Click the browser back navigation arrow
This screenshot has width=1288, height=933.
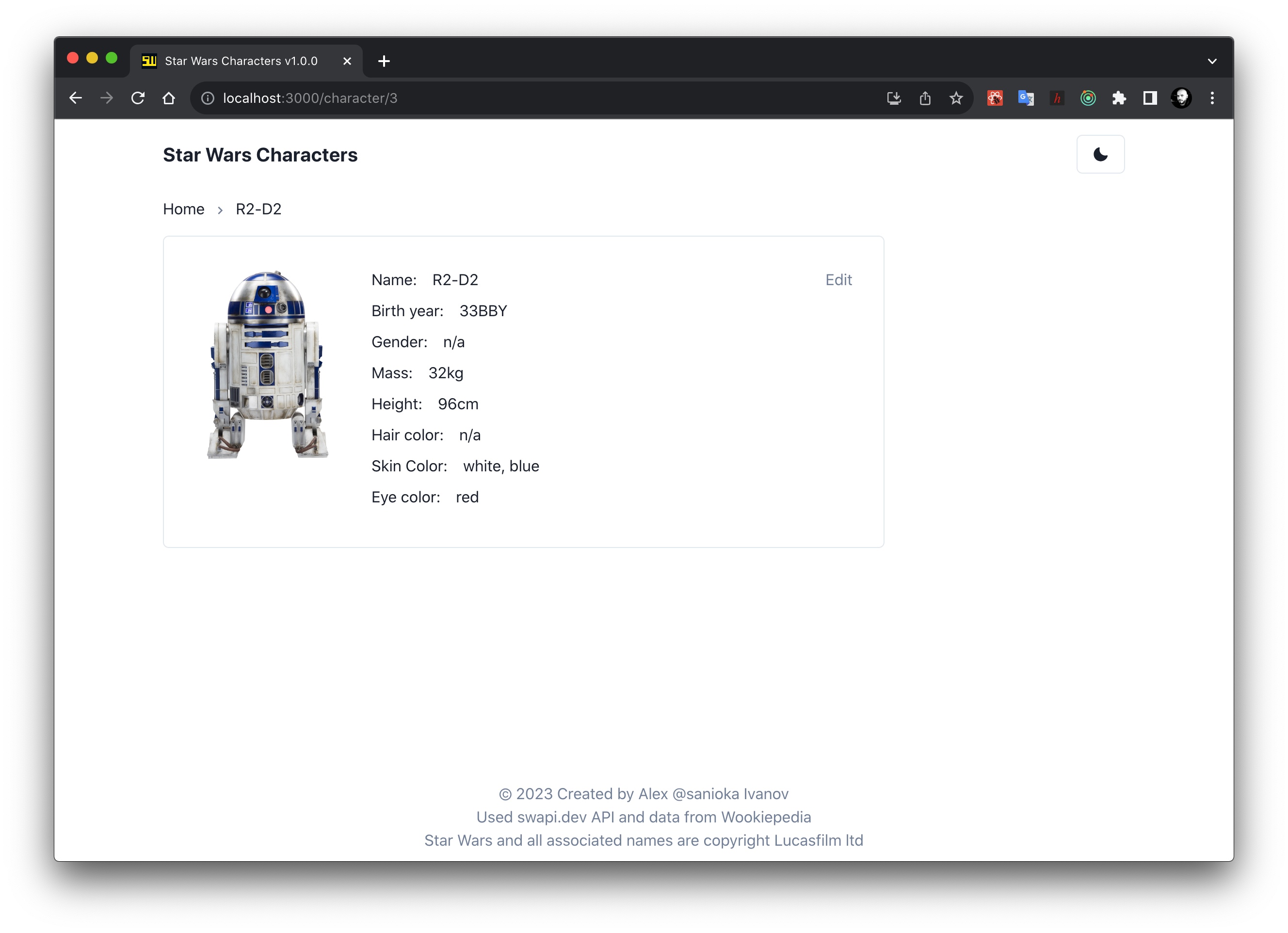(x=78, y=98)
